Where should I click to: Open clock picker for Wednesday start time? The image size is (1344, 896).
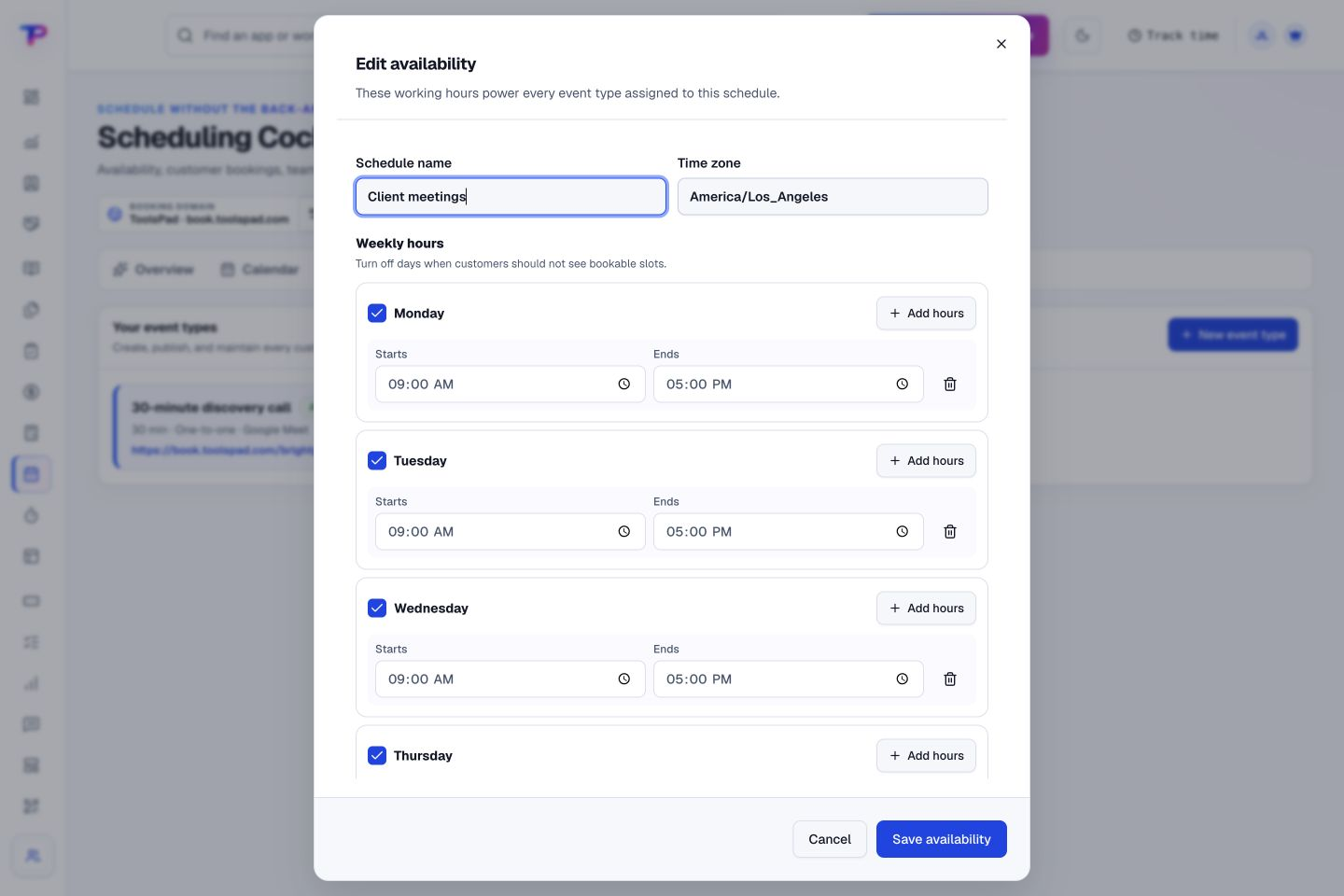624,679
